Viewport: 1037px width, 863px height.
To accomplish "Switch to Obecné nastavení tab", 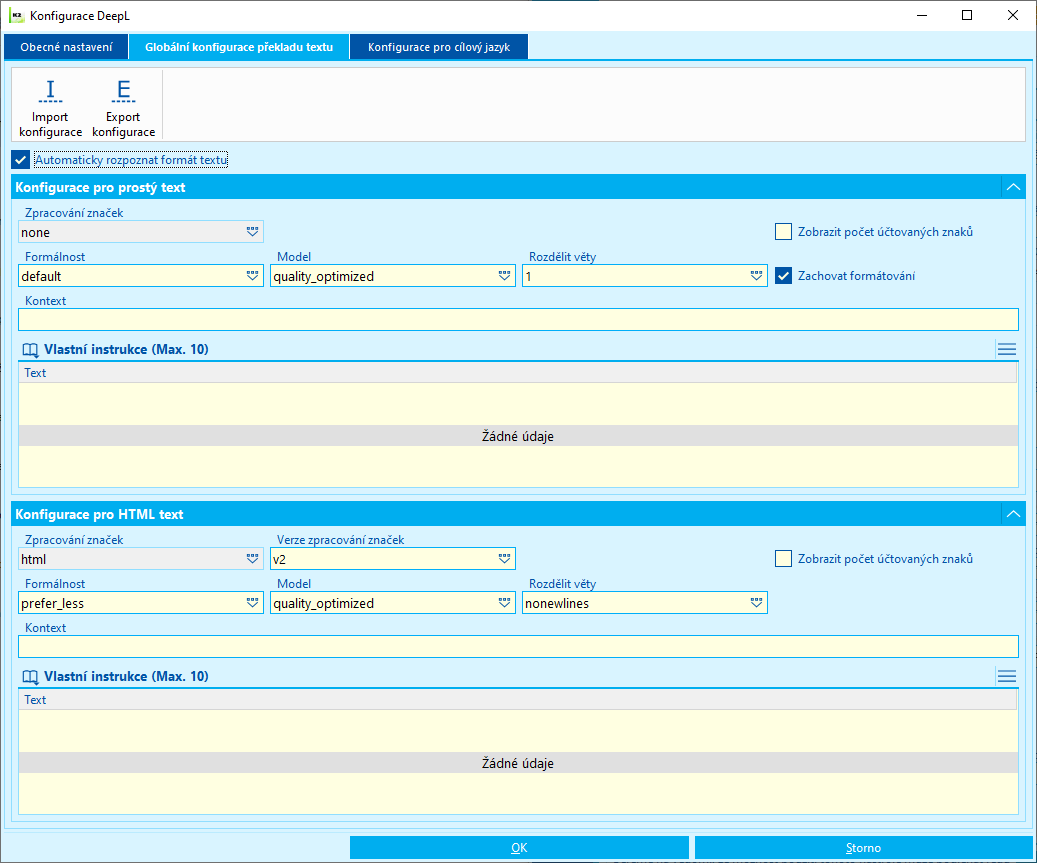I will (66, 47).
